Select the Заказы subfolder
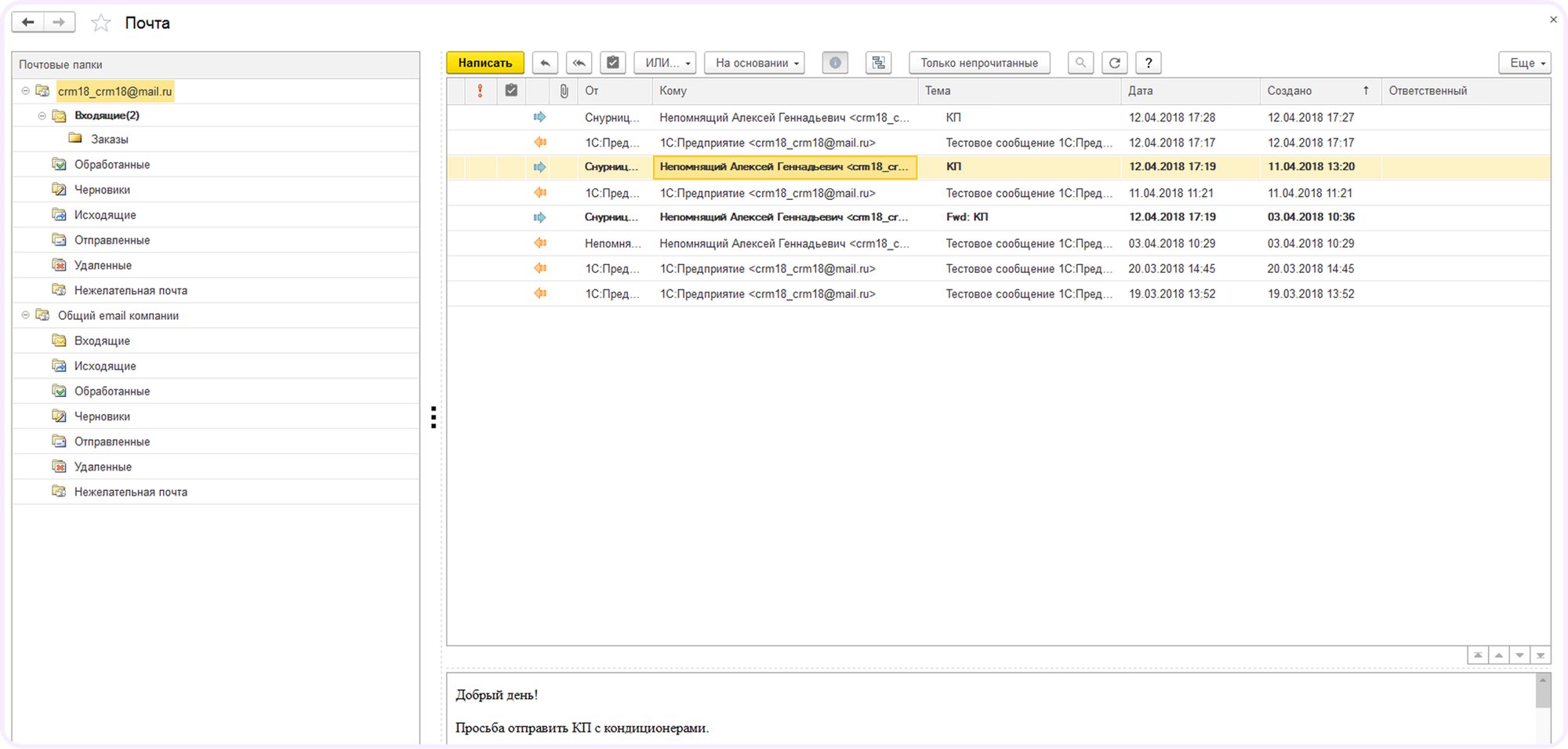 (110, 140)
